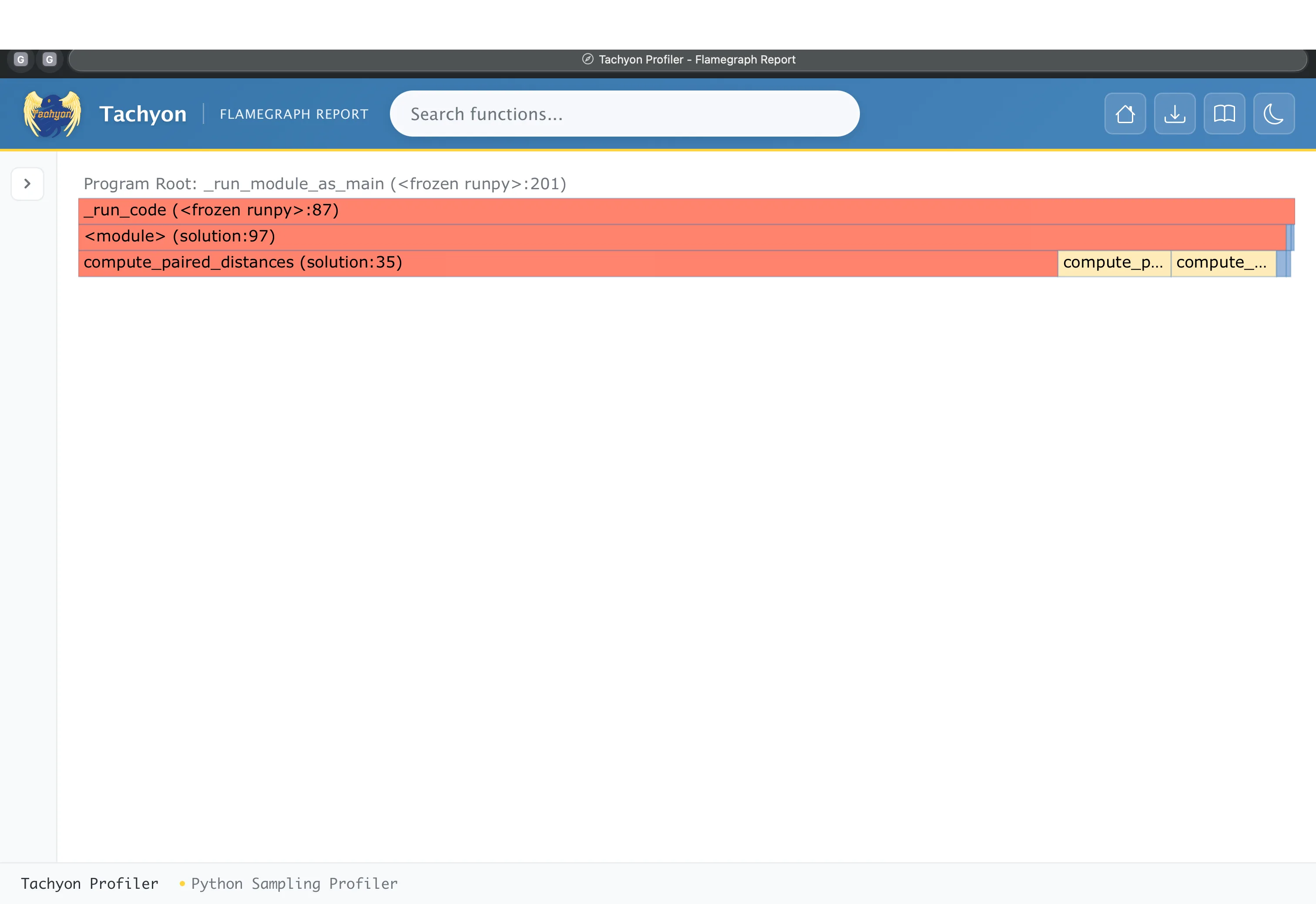Viewport: 1316px width, 904px height.
Task: Select the <module> (solution:97) frame
Action: [682, 237]
